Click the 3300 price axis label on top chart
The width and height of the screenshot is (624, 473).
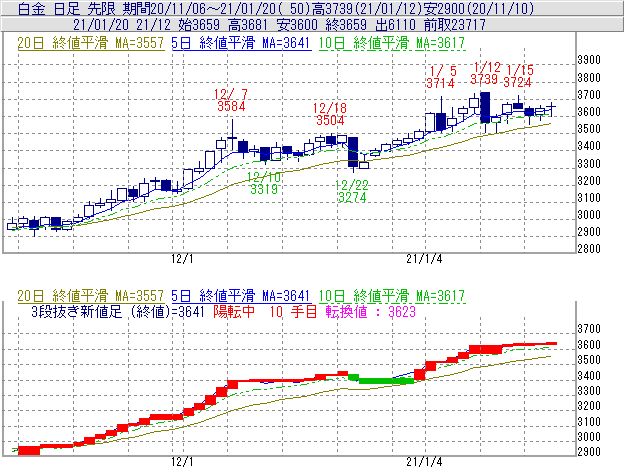pyautogui.click(x=589, y=163)
